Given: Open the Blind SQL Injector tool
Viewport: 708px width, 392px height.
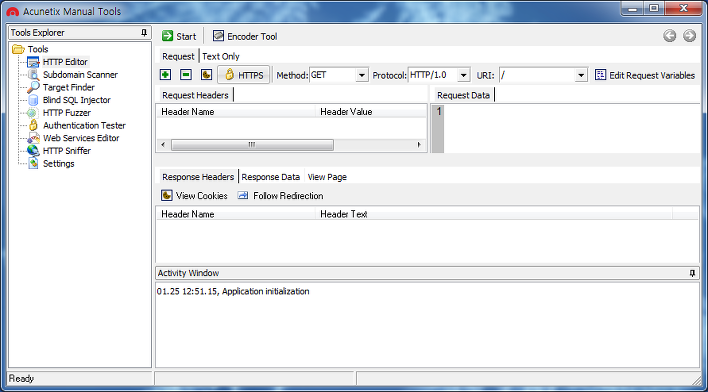Looking at the screenshot, I should 76,100.
